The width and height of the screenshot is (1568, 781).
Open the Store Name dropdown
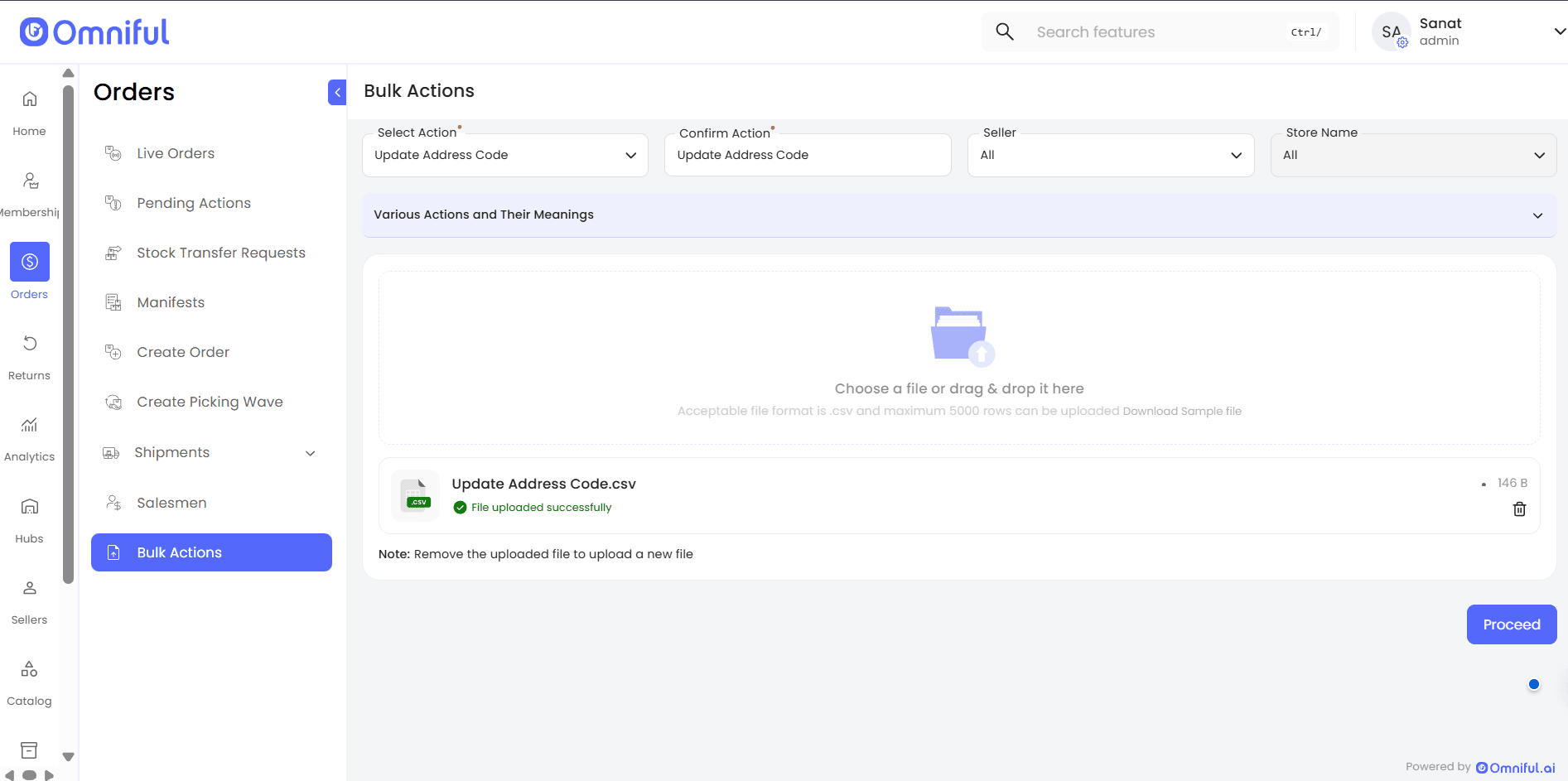click(1413, 156)
